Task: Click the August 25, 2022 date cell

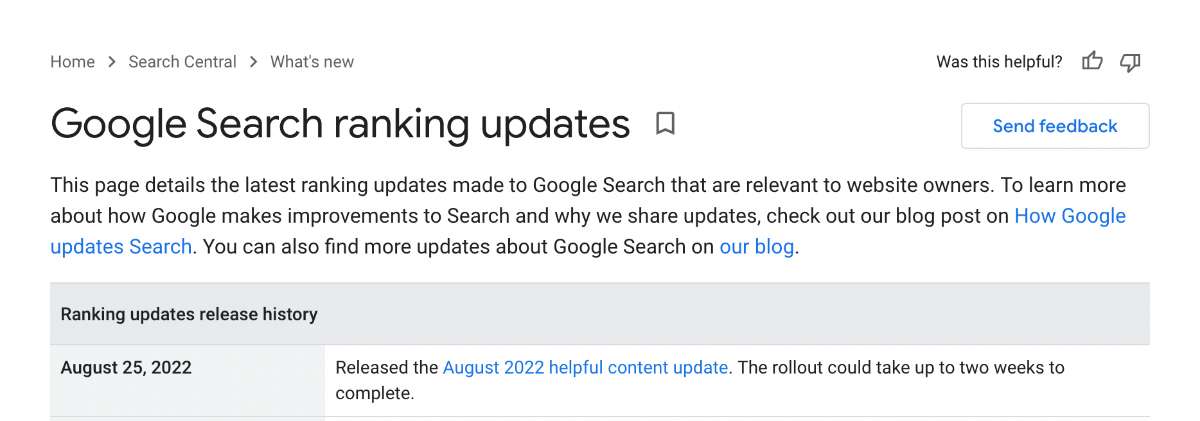Action: point(187,381)
